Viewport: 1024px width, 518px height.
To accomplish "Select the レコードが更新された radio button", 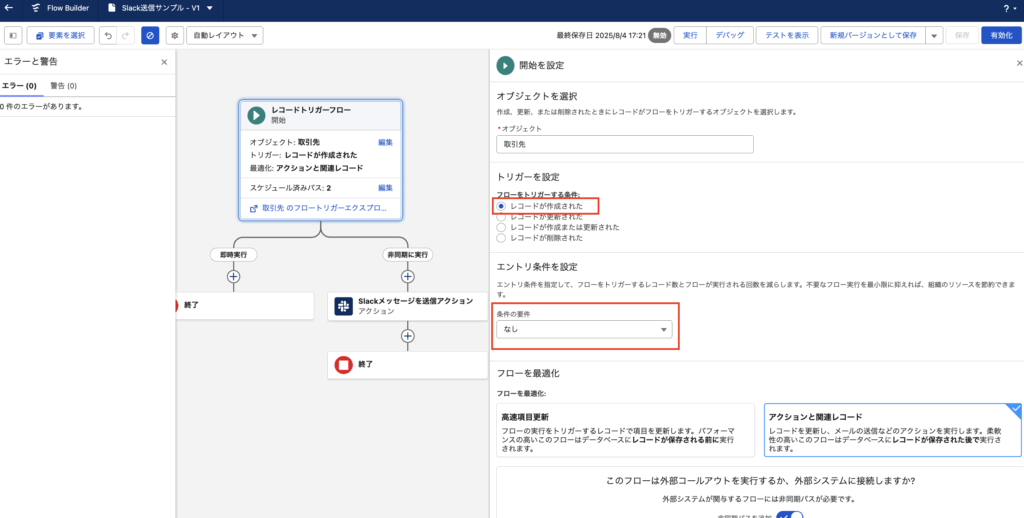I will (x=502, y=217).
